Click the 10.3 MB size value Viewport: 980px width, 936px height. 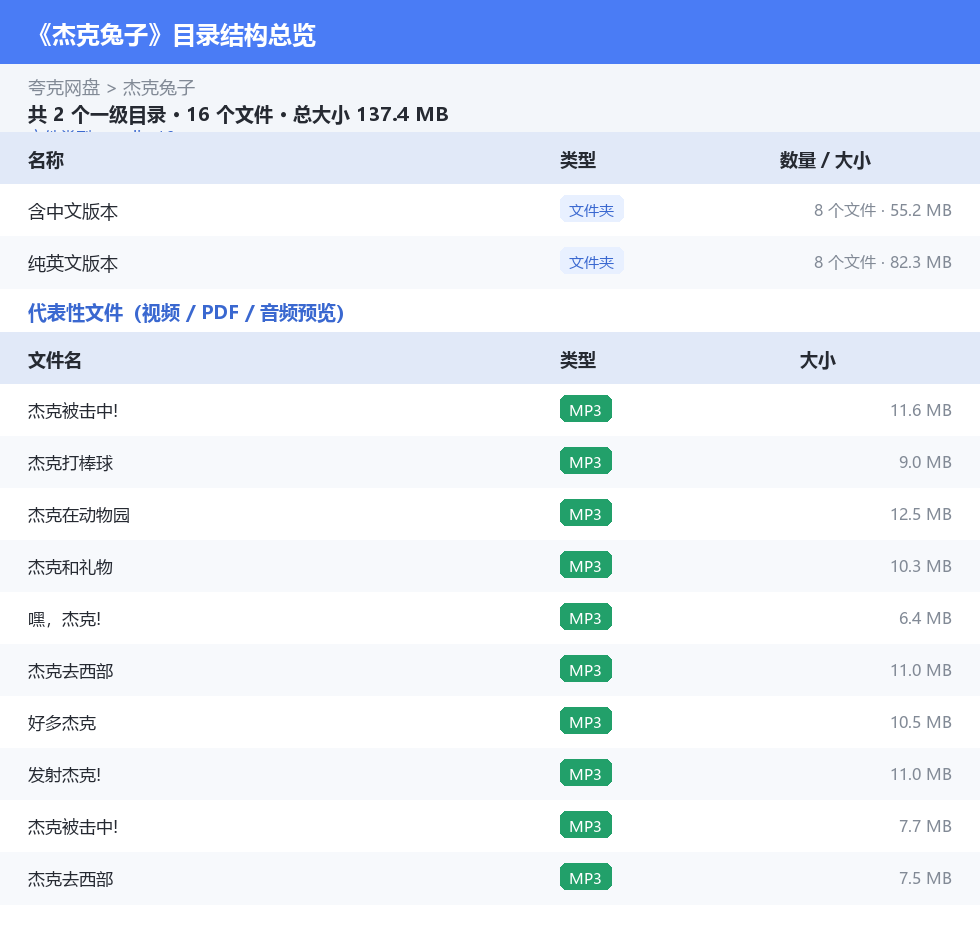coord(921,566)
